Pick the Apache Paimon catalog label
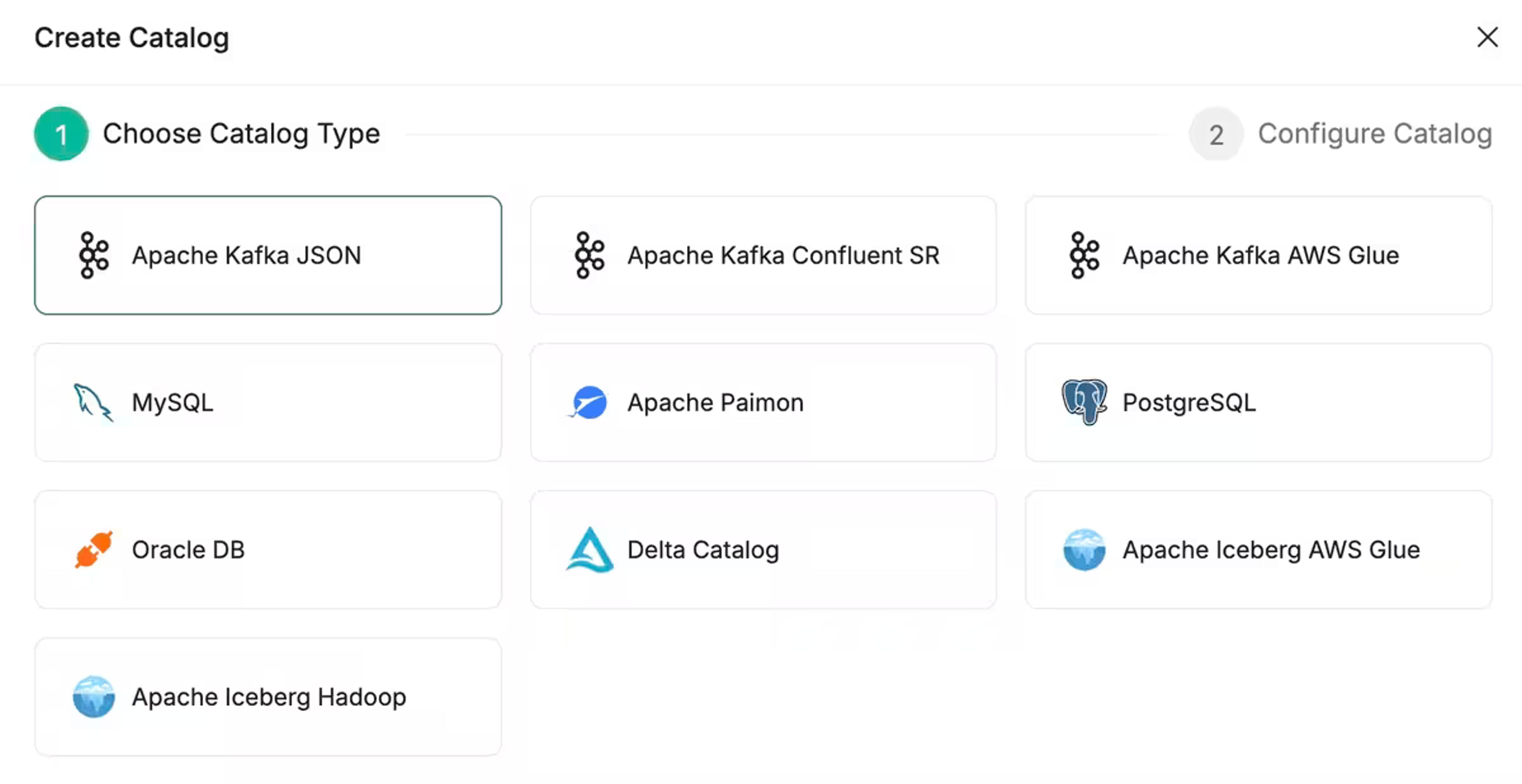1522x784 pixels. click(x=715, y=402)
